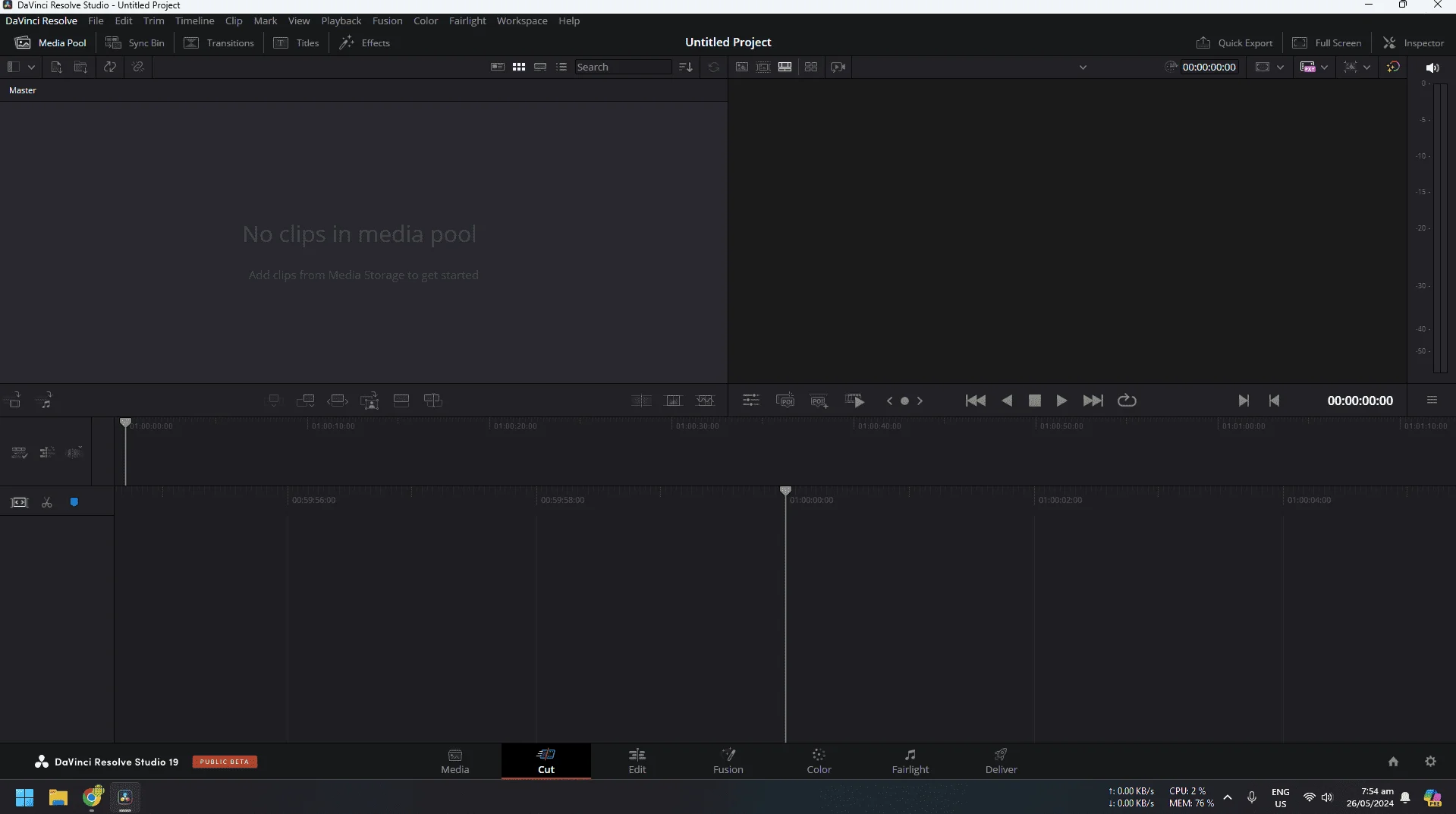
Task: Click the viewer timecode 00:00:00:00 field
Action: pyautogui.click(x=1209, y=67)
